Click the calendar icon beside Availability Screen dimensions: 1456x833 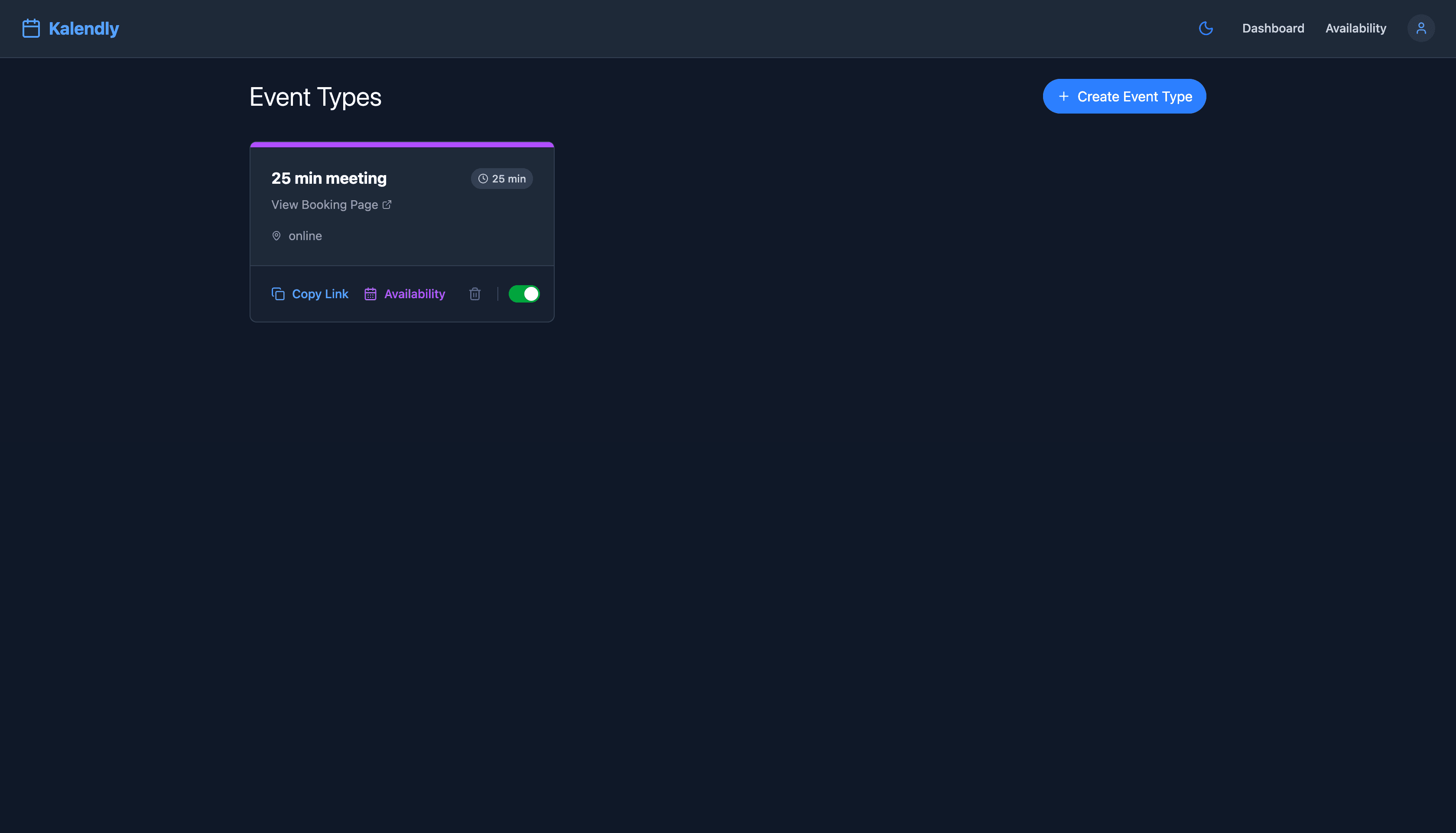click(x=370, y=293)
